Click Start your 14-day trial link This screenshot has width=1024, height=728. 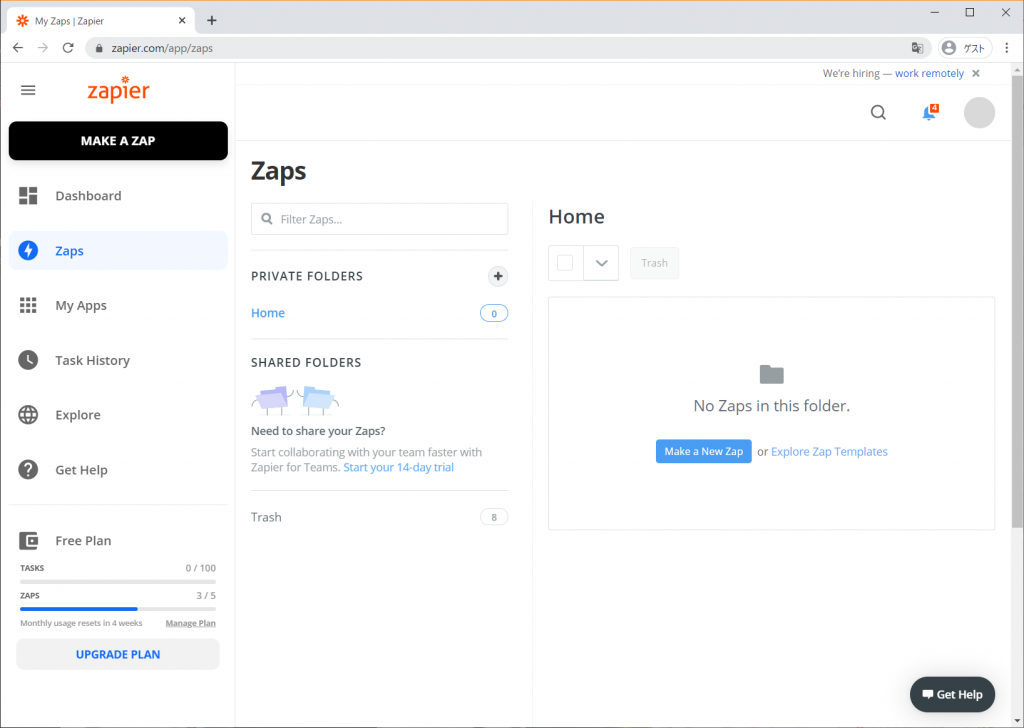(x=398, y=467)
